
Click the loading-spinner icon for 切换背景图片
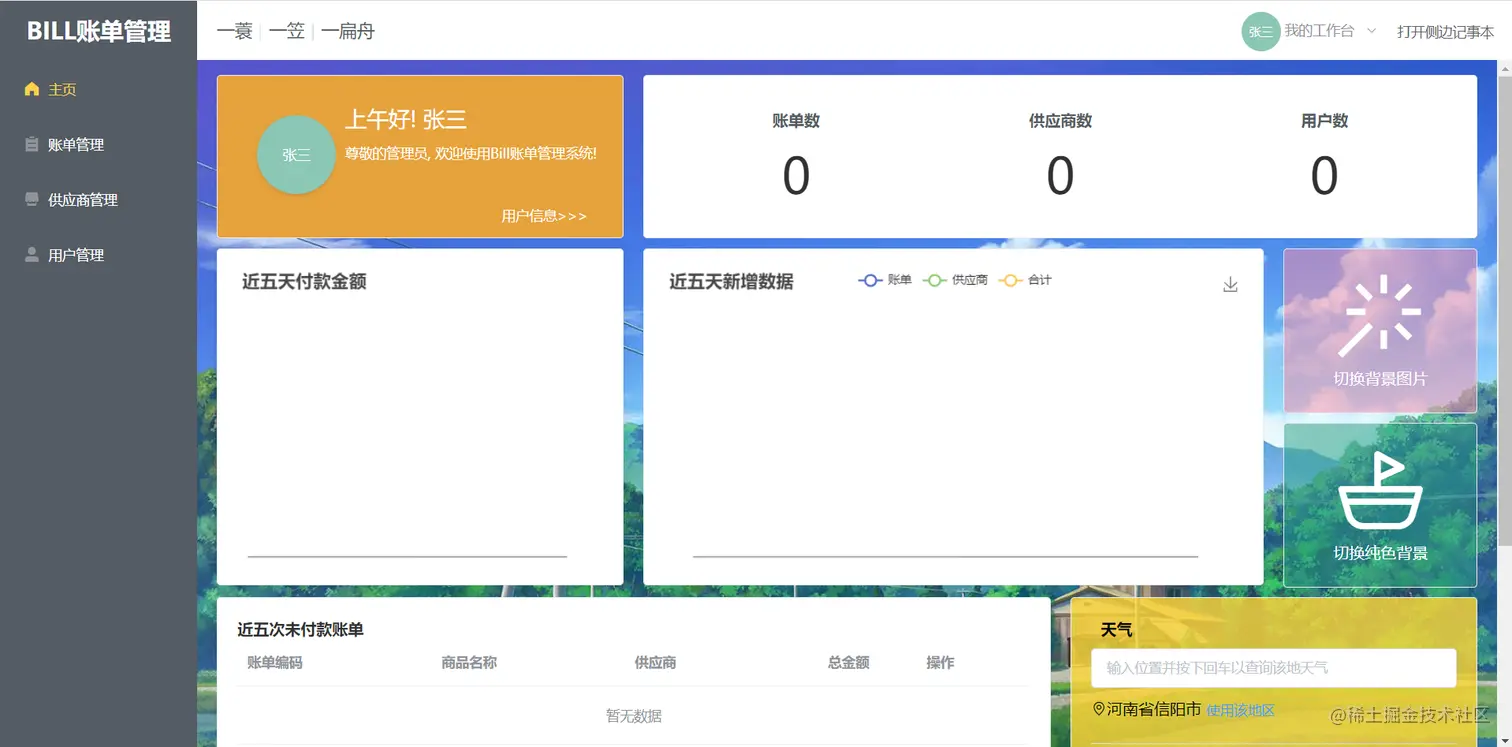click(x=1380, y=314)
